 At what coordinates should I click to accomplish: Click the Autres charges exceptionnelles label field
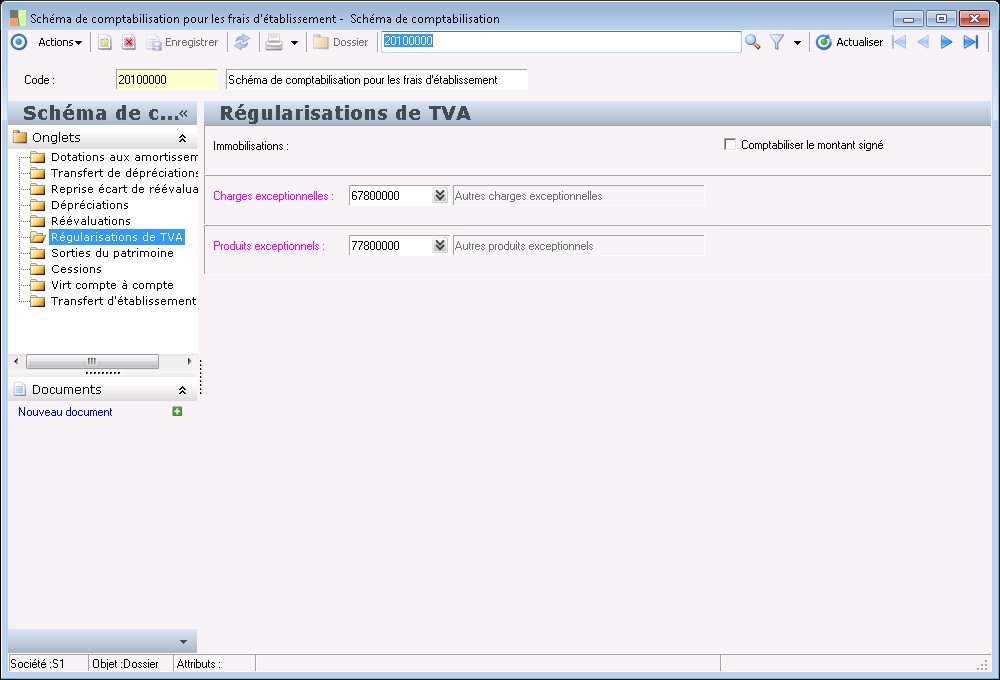578,196
